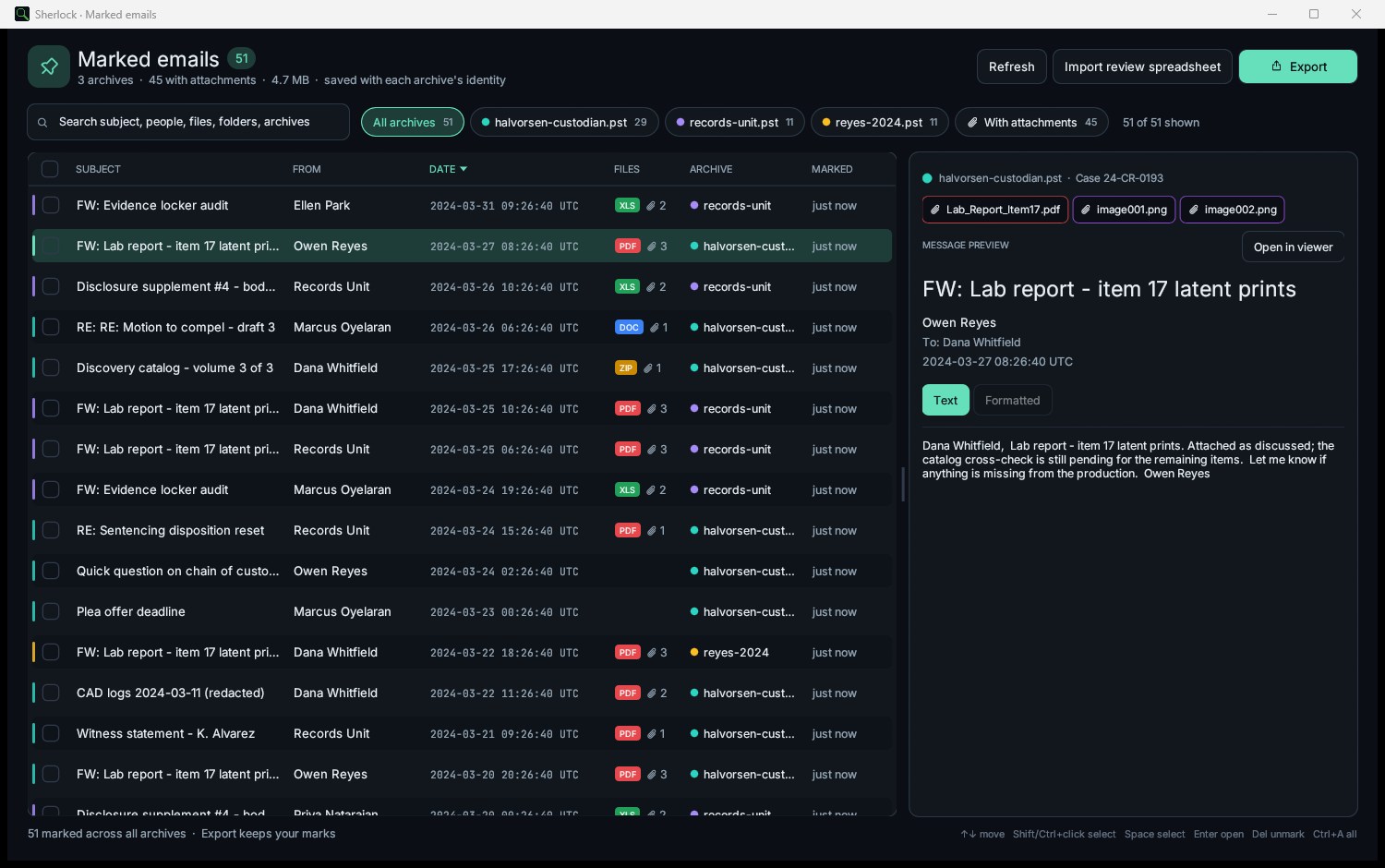Click XLS badge in Disclosure supplement Records Unit row

[627, 286]
